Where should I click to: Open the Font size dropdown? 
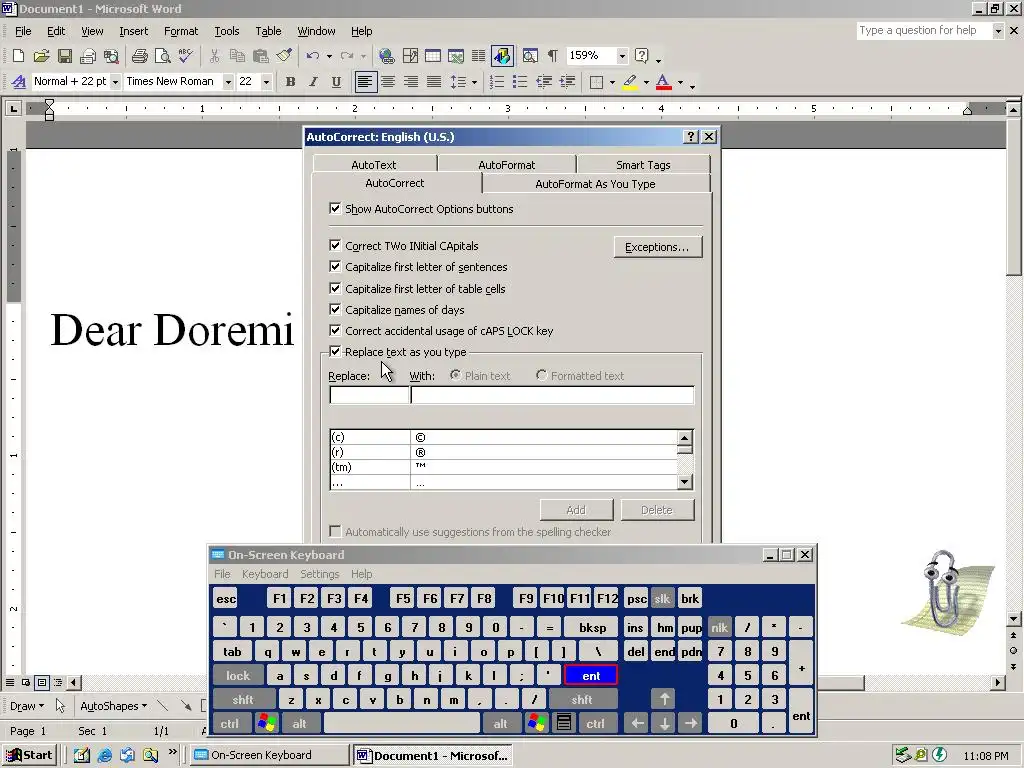[266, 82]
